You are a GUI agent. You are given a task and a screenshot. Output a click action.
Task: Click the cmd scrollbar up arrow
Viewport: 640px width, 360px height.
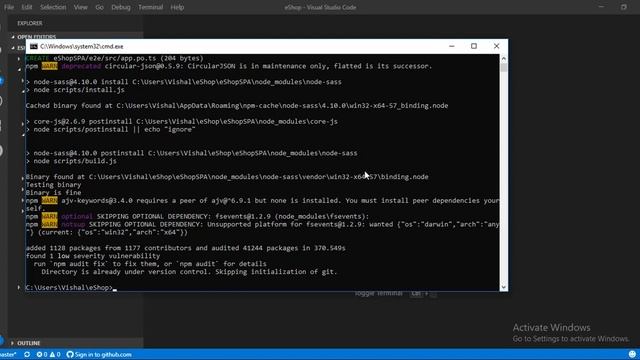504,58
